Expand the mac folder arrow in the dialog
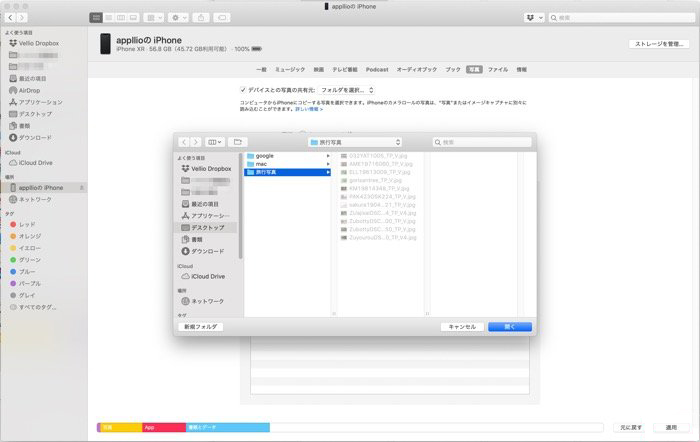This screenshot has width=700, height=442. [x=328, y=164]
